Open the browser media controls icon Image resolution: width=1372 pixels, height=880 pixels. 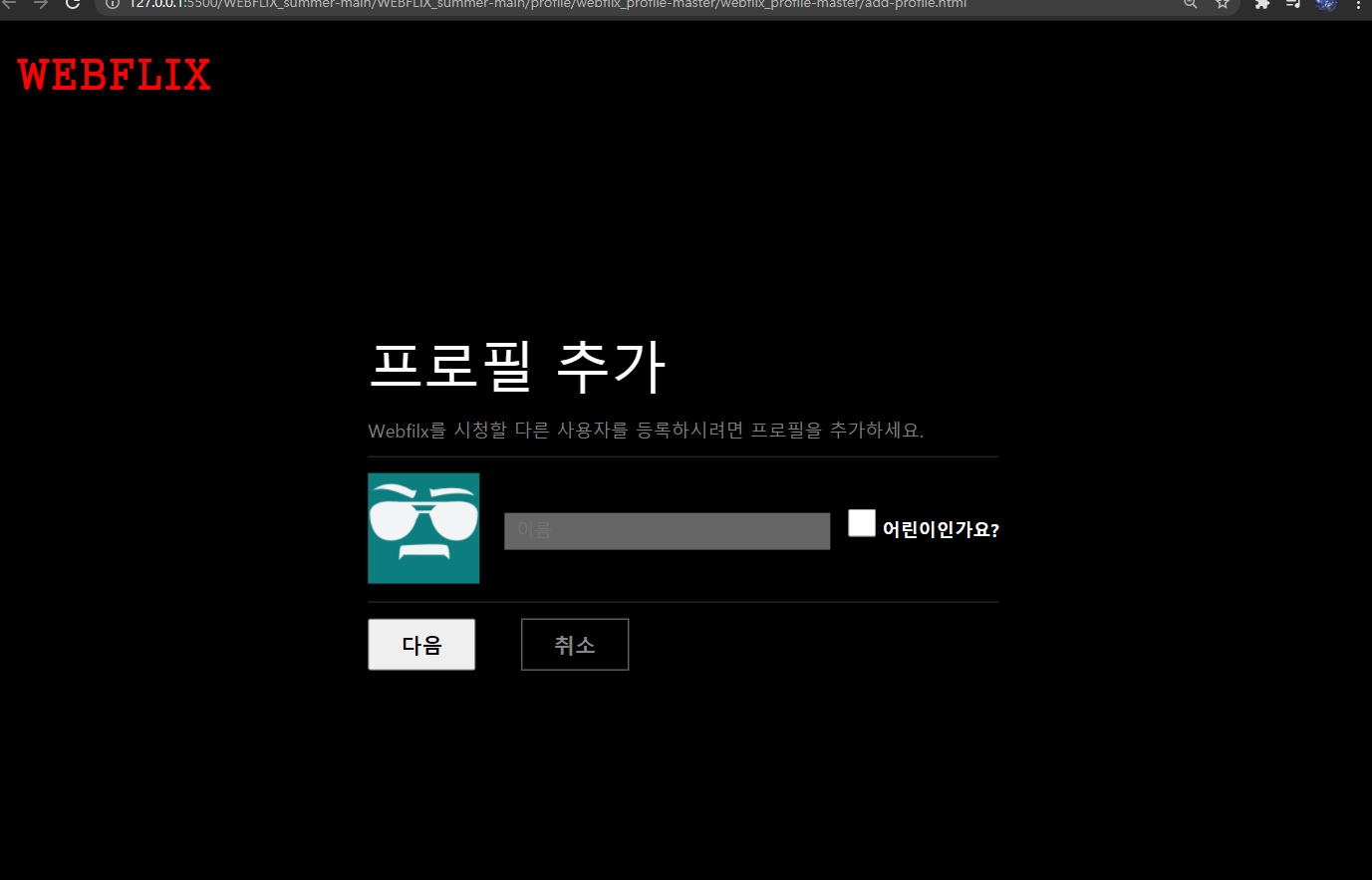pyautogui.click(x=1293, y=6)
